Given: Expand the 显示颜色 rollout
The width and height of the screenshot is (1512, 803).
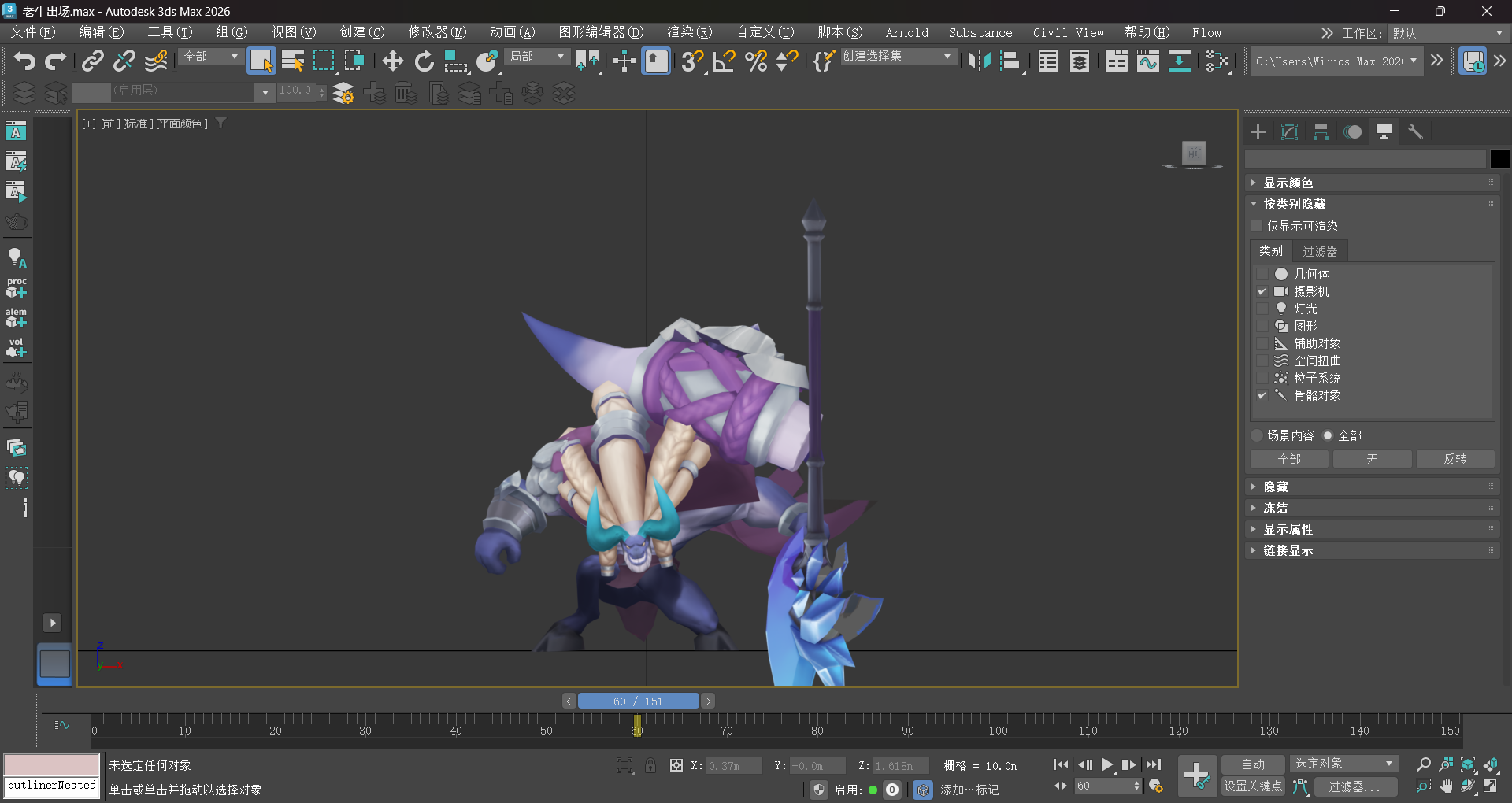Looking at the screenshot, I should pos(1372,183).
